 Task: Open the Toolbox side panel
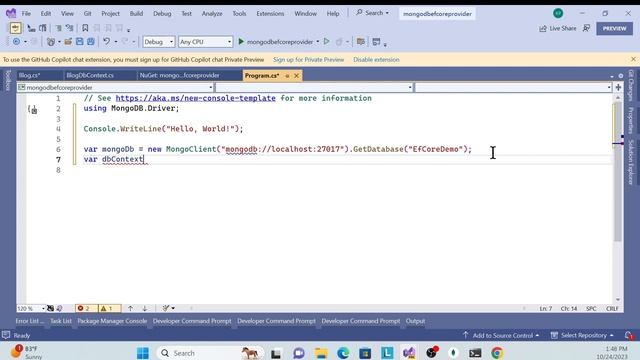coord(7,80)
